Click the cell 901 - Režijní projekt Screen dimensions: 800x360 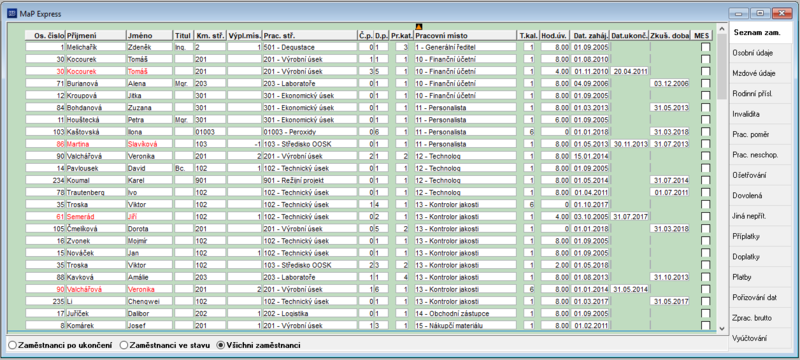[310, 181]
